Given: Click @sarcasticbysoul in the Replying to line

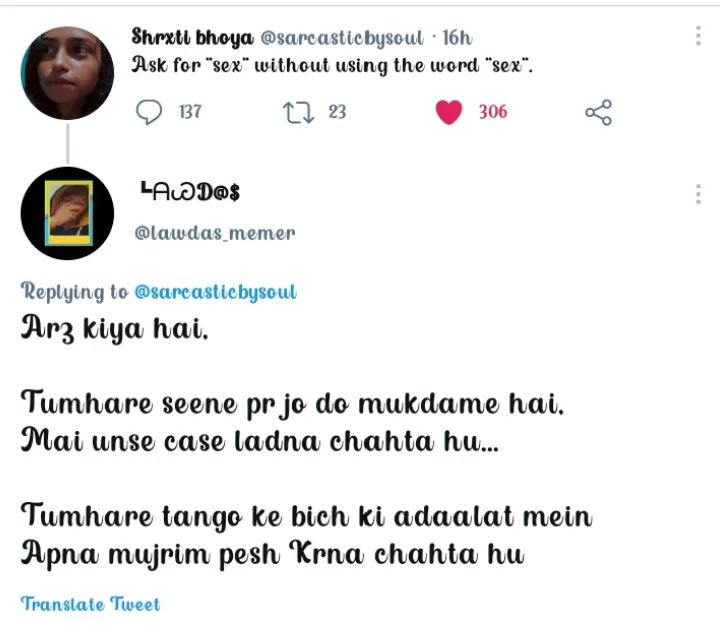Looking at the screenshot, I should coord(215,292).
